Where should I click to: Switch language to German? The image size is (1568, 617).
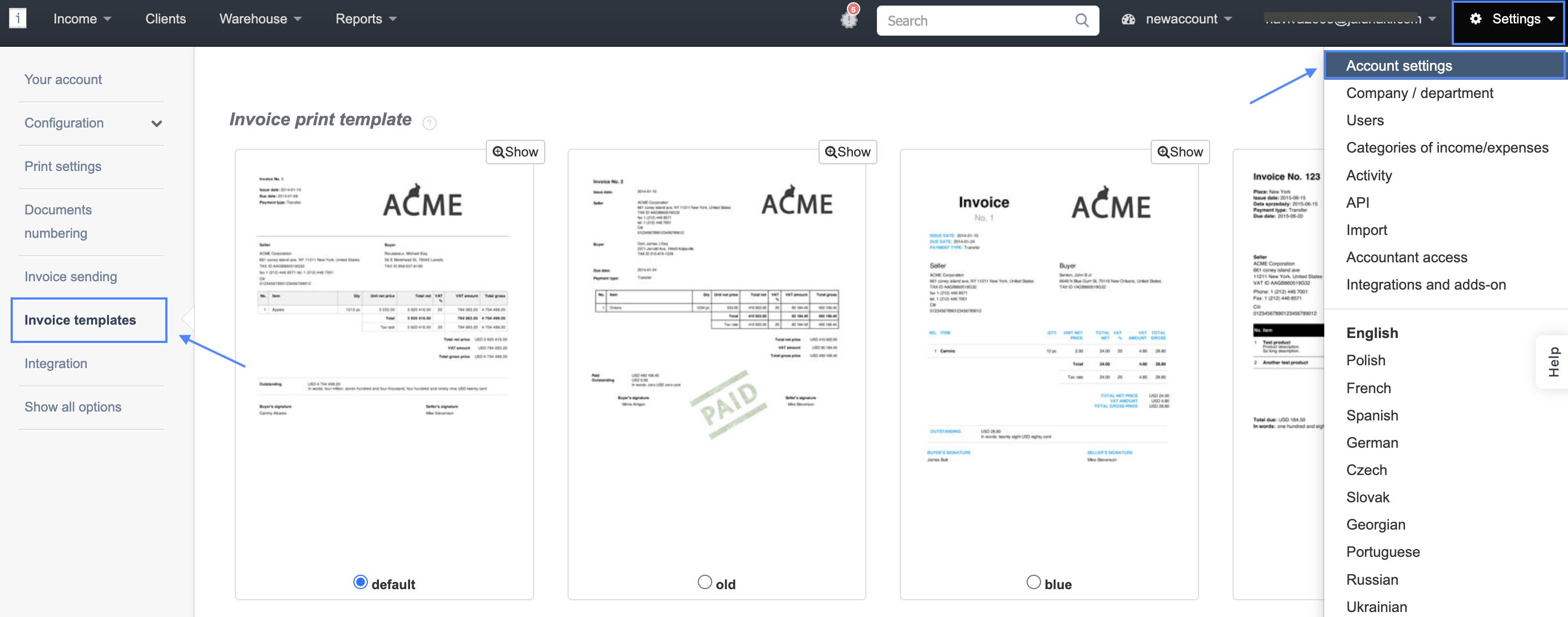[x=1372, y=443]
